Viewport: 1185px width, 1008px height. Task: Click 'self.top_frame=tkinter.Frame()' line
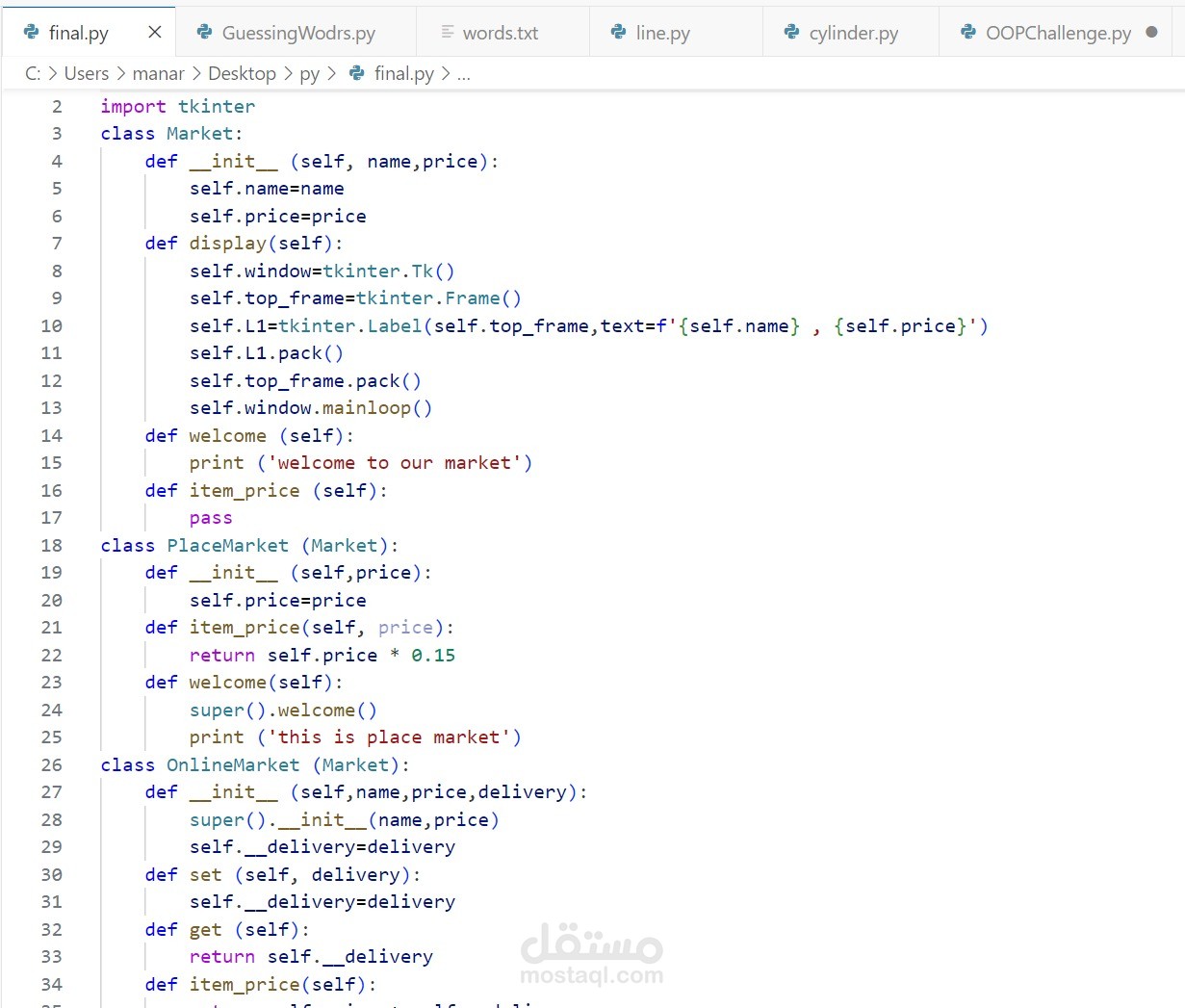point(355,298)
